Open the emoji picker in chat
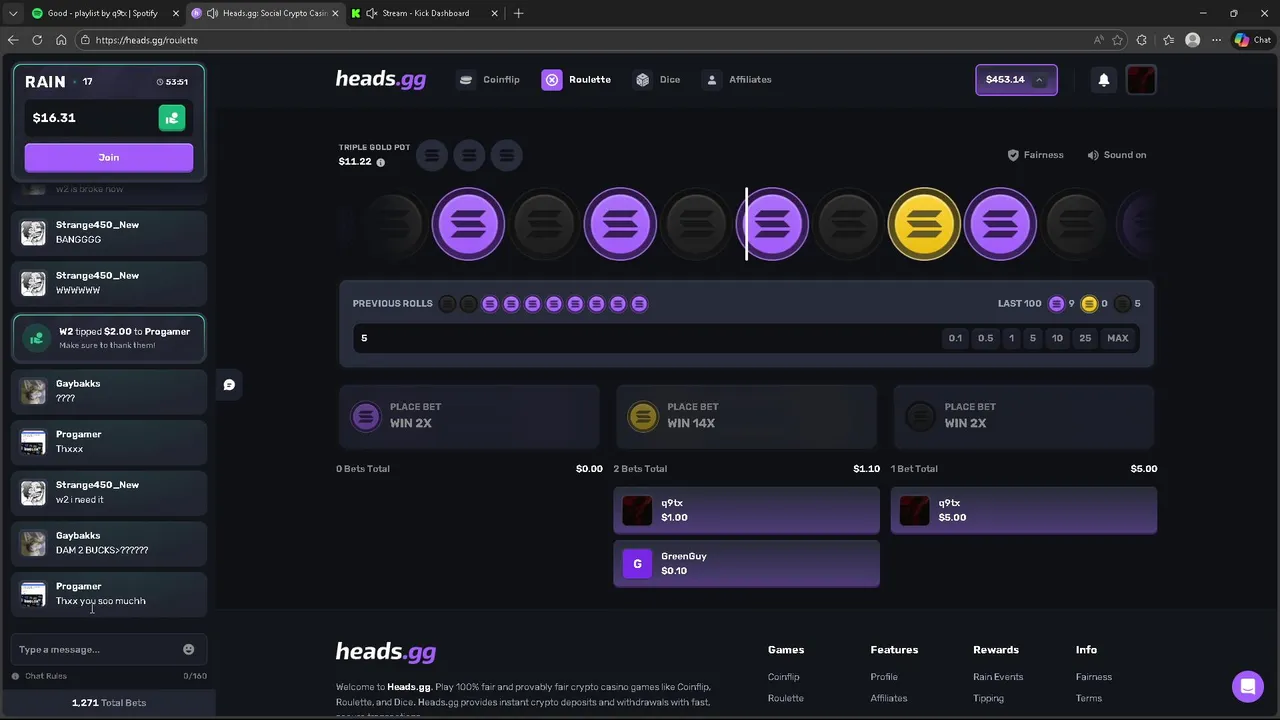The image size is (1280, 720). [188, 650]
